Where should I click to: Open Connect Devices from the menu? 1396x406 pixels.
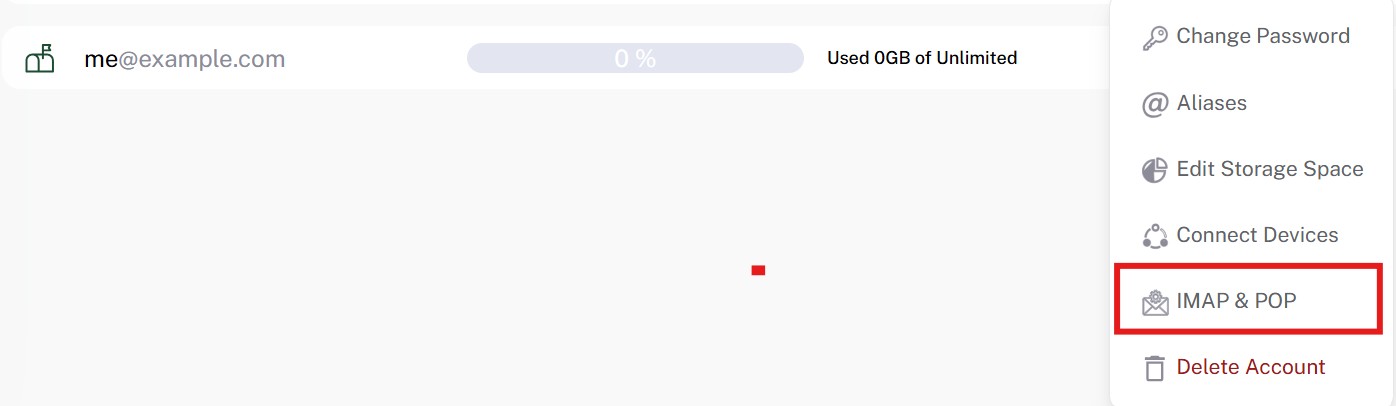[x=1257, y=235]
